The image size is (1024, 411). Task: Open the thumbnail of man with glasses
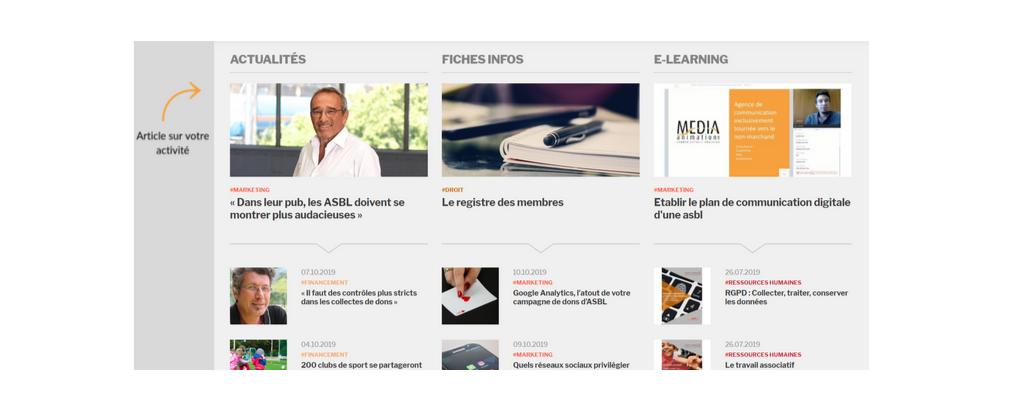coord(258,296)
